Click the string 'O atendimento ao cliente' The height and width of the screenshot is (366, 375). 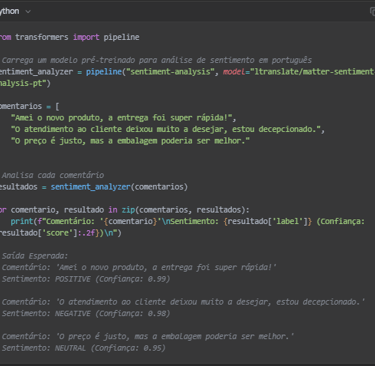pyautogui.click(x=168, y=129)
